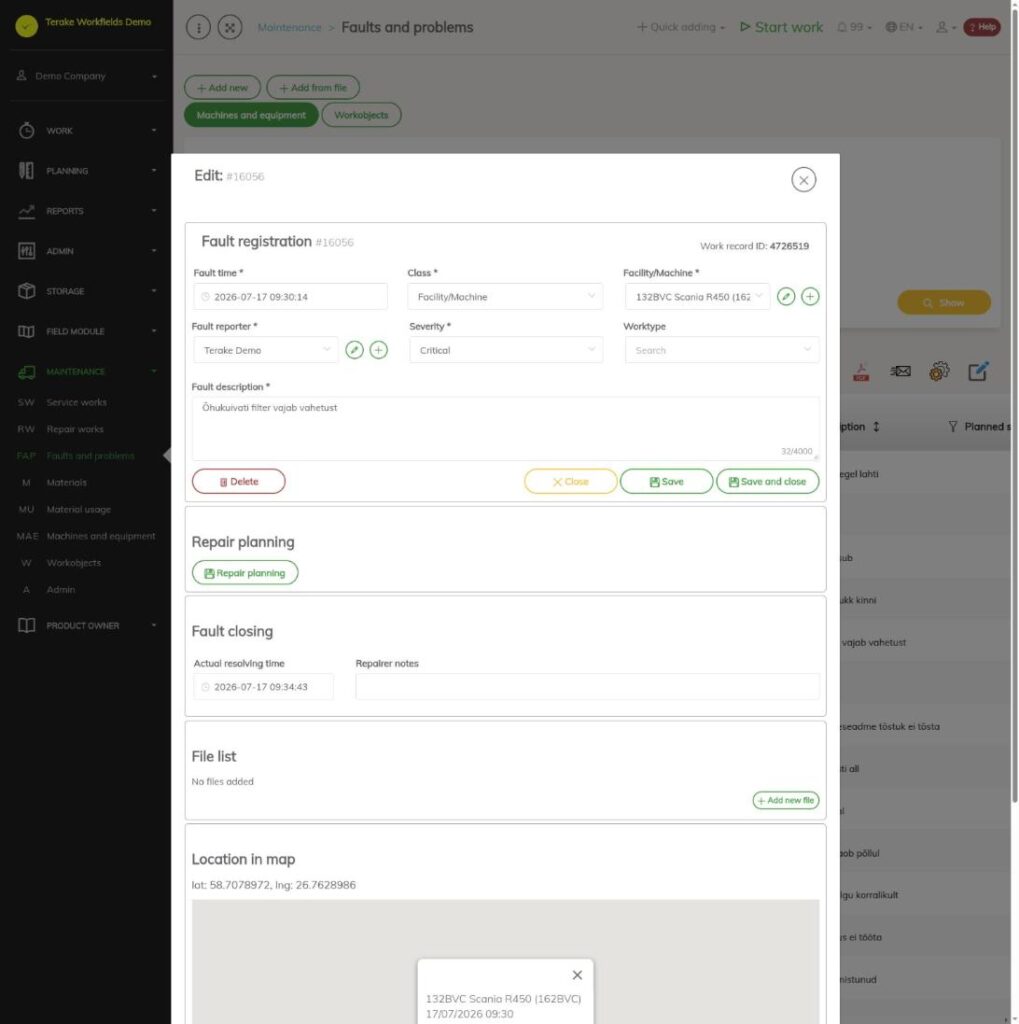Export the list as PDF
Screen dimensions: 1019x1024
[861, 372]
